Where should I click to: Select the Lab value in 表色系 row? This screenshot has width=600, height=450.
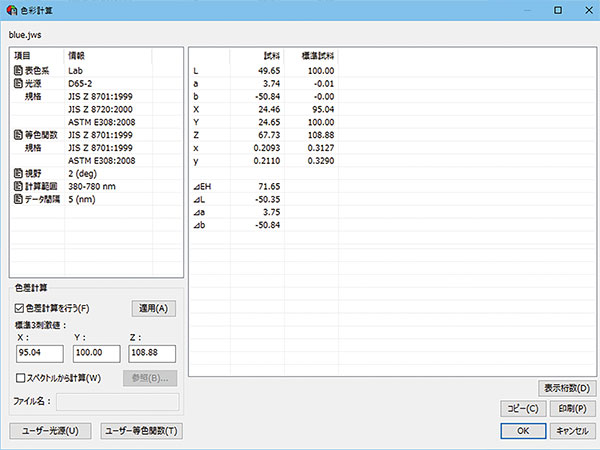click(x=75, y=70)
